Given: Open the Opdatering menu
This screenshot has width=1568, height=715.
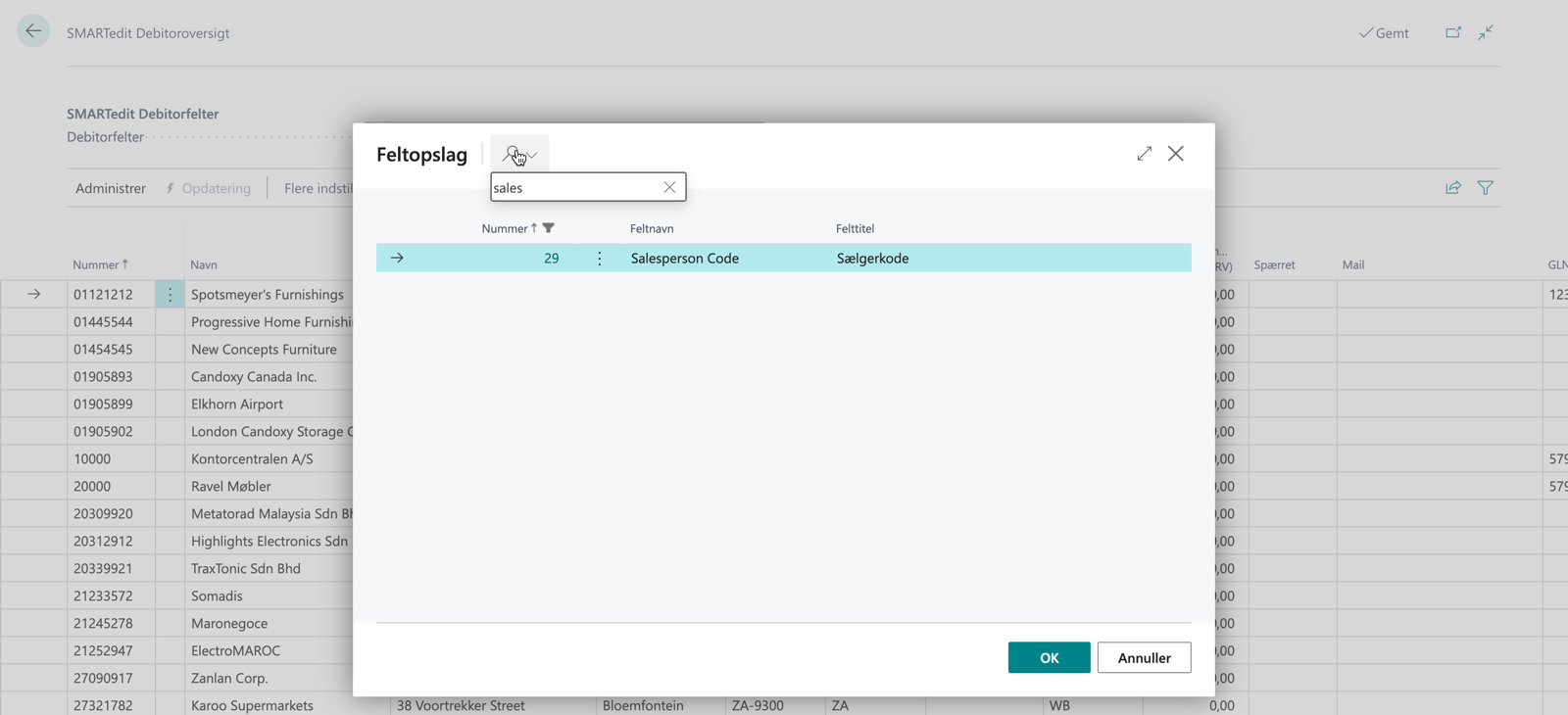Looking at the screenshot, I should point(208,188).
